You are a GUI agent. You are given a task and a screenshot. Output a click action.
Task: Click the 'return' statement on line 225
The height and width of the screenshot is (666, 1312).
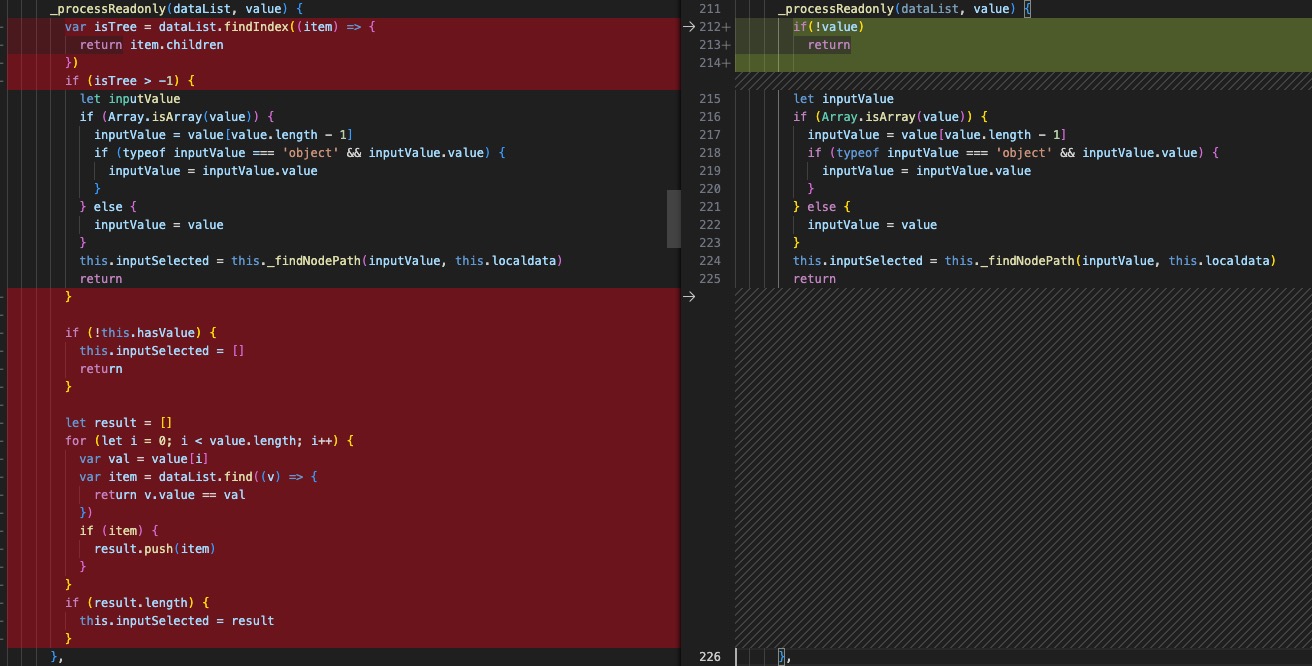click(815, 279)
